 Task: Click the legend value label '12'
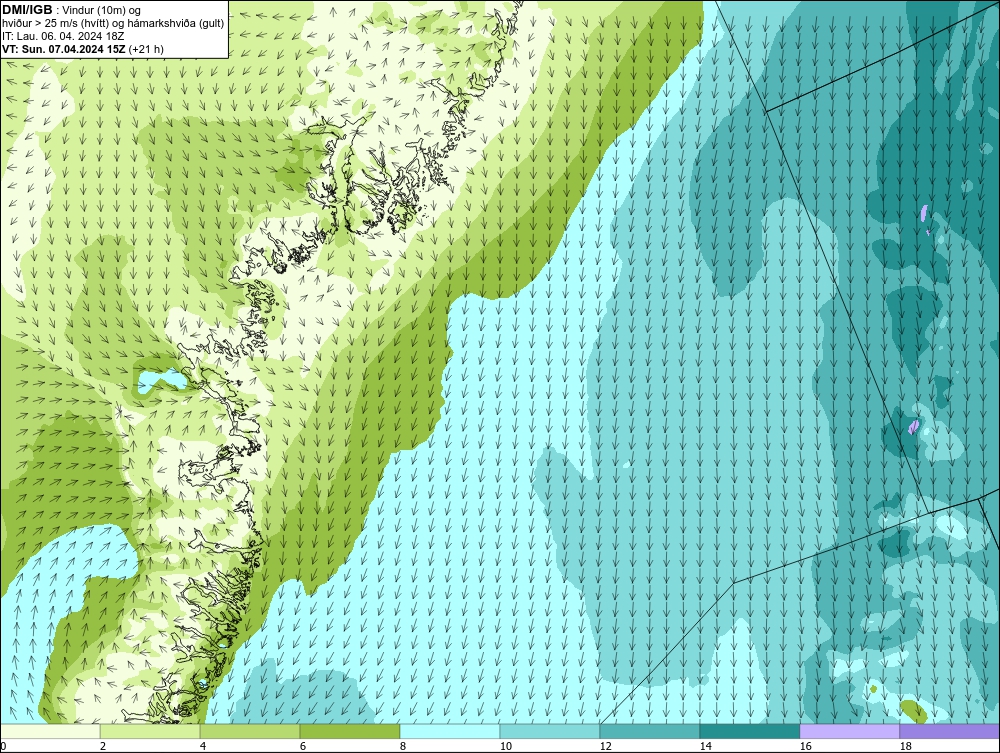(x=605, y=746)
